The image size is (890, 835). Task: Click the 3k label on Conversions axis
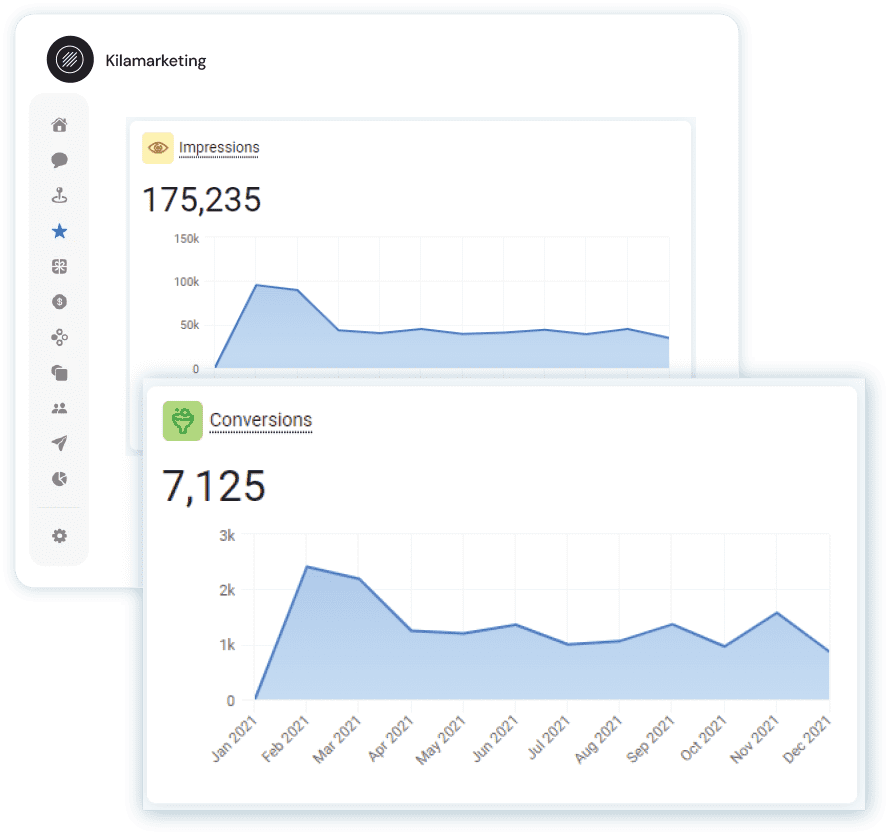point(227,535)
